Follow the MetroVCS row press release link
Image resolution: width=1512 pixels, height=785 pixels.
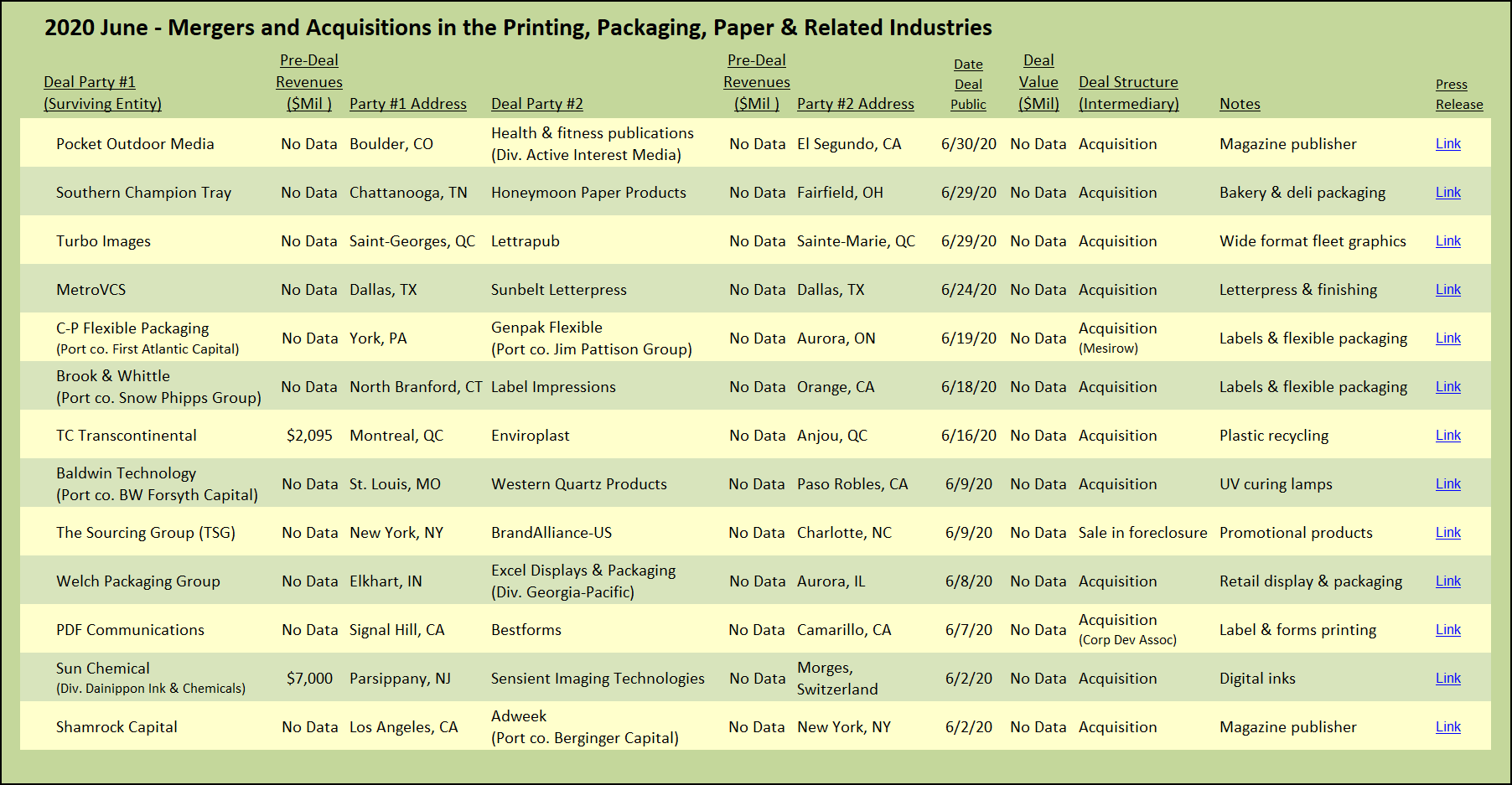tap(1447, 290)
